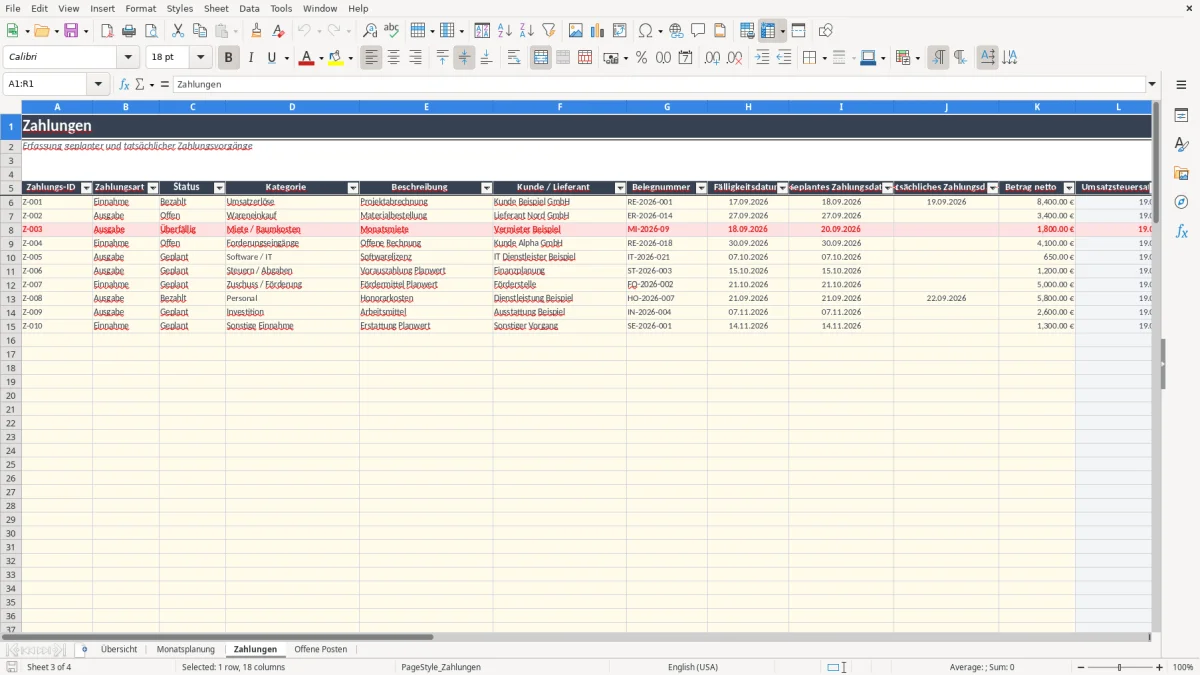
Task: Open the sidebar Gallery panel
Action: pyautogui.click(x=1181, y=173)
